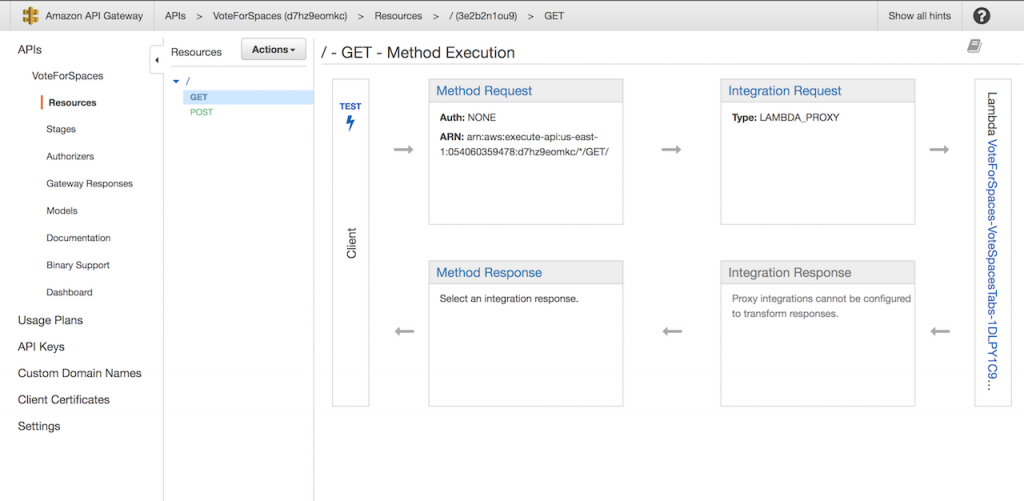
Task: Open Settings in the sidebar
Action: point(39,426)
